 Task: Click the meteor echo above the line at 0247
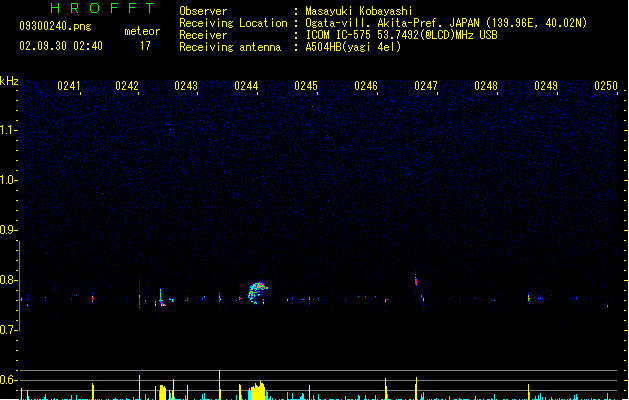click(x=416, y=280)
